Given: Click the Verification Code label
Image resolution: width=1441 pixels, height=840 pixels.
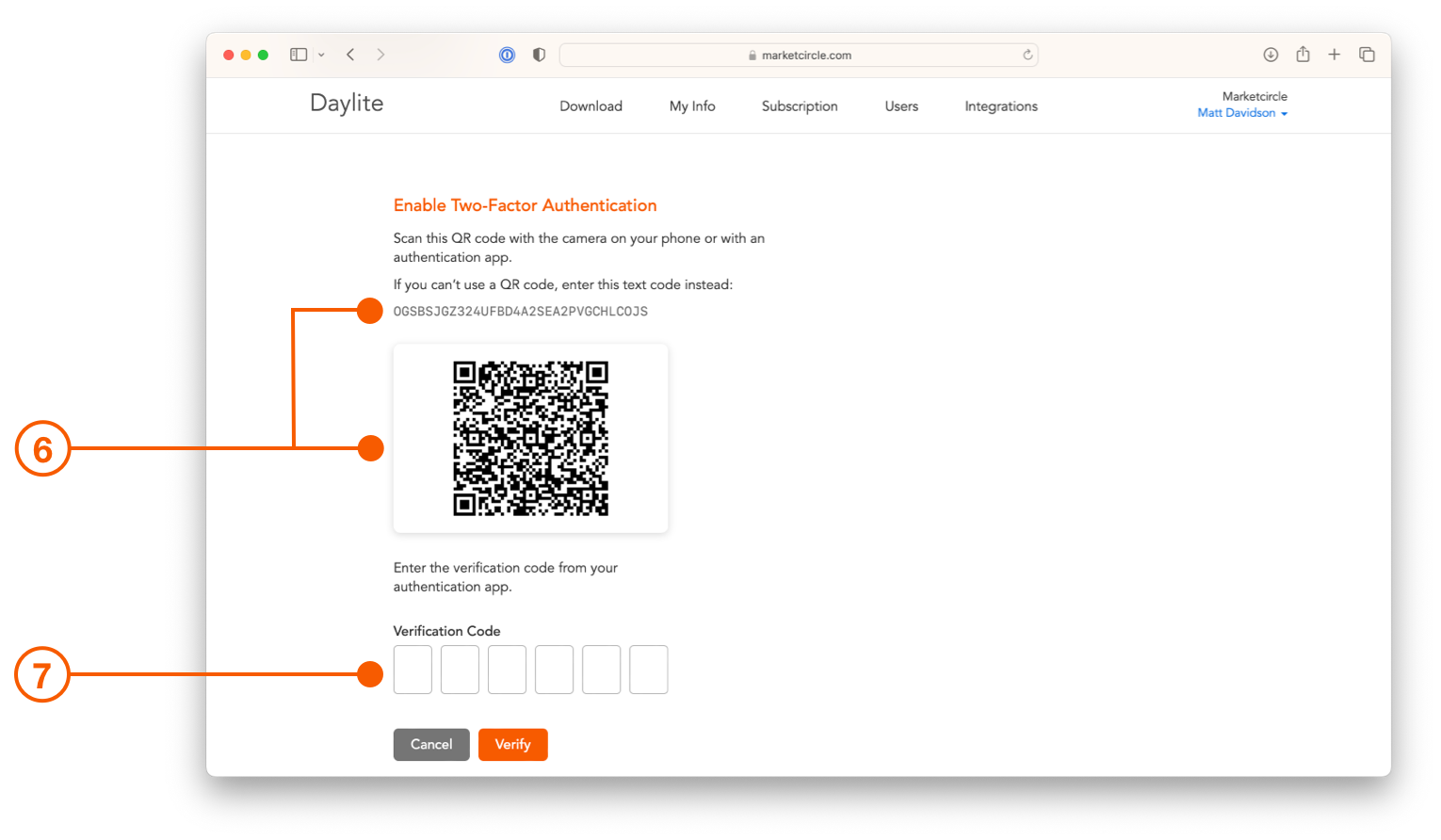Looking at the screenshot, I should [446, 631].
